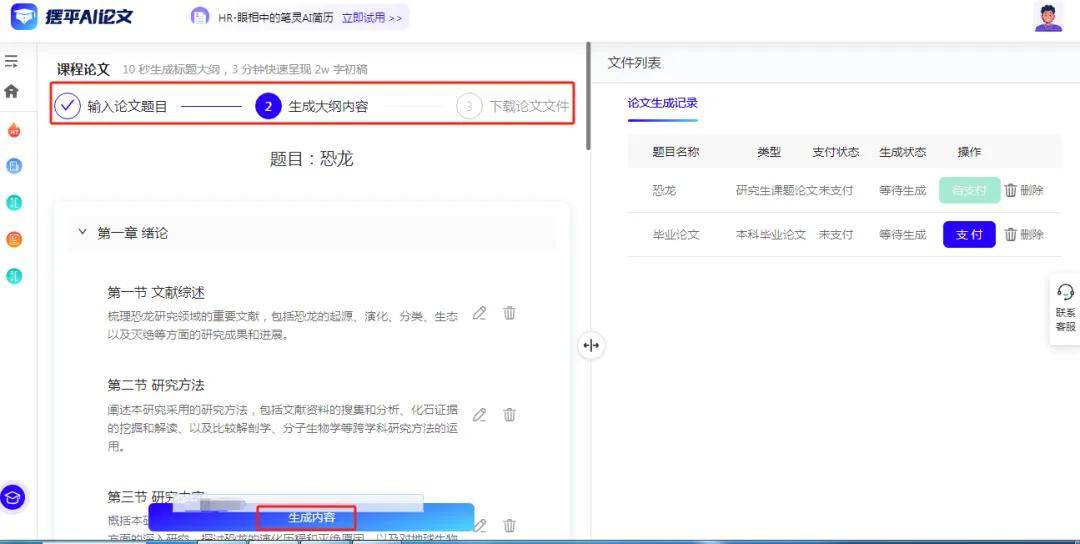Click the panel splitter resize handle

tap(591, 346)
